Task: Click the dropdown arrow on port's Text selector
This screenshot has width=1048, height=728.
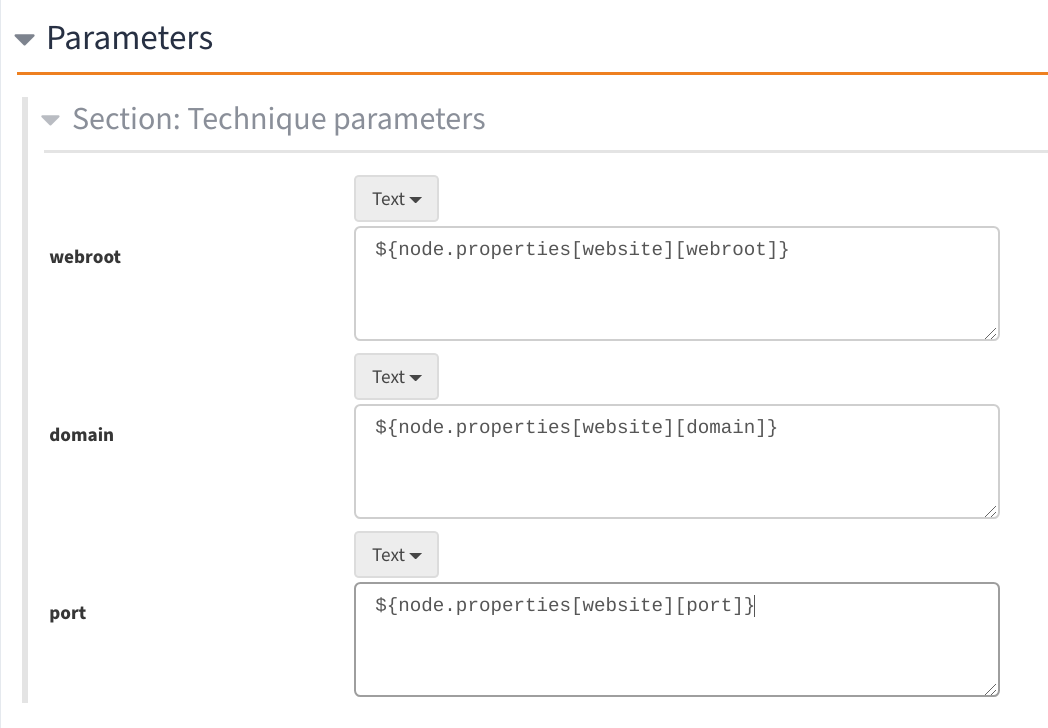Action: (417, 554)
